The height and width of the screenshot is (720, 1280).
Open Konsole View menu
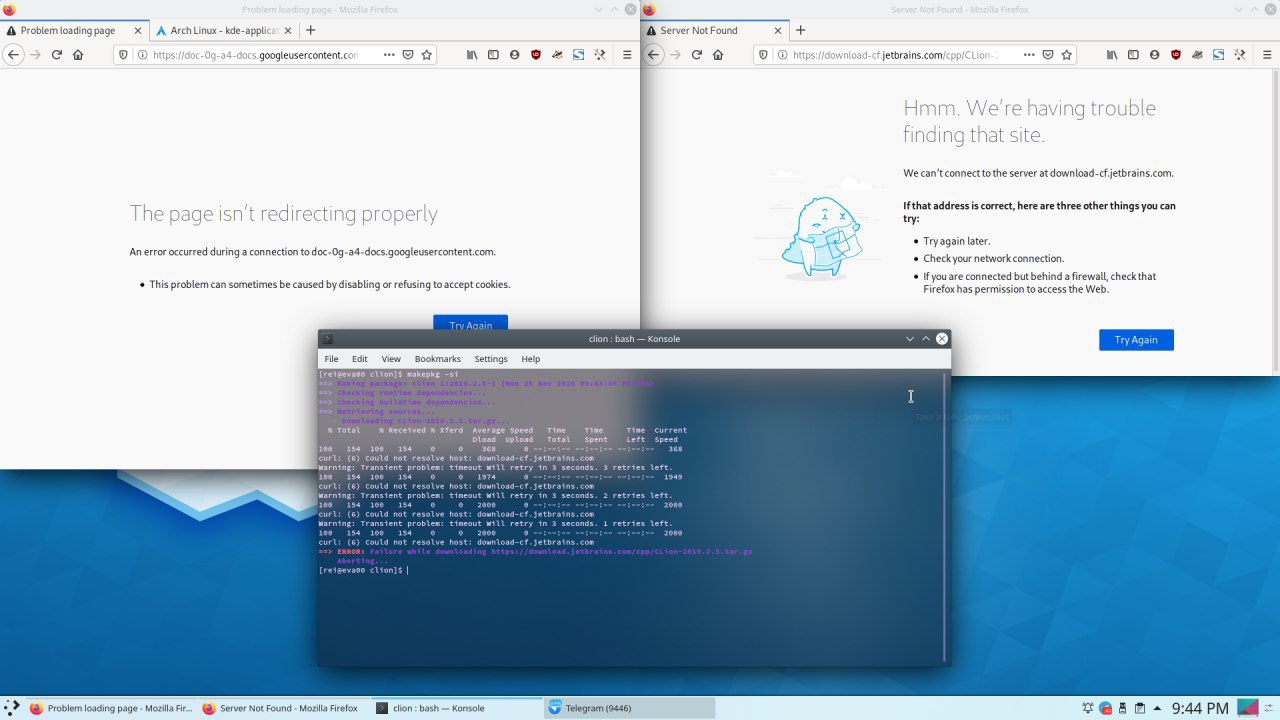[391, 359]
